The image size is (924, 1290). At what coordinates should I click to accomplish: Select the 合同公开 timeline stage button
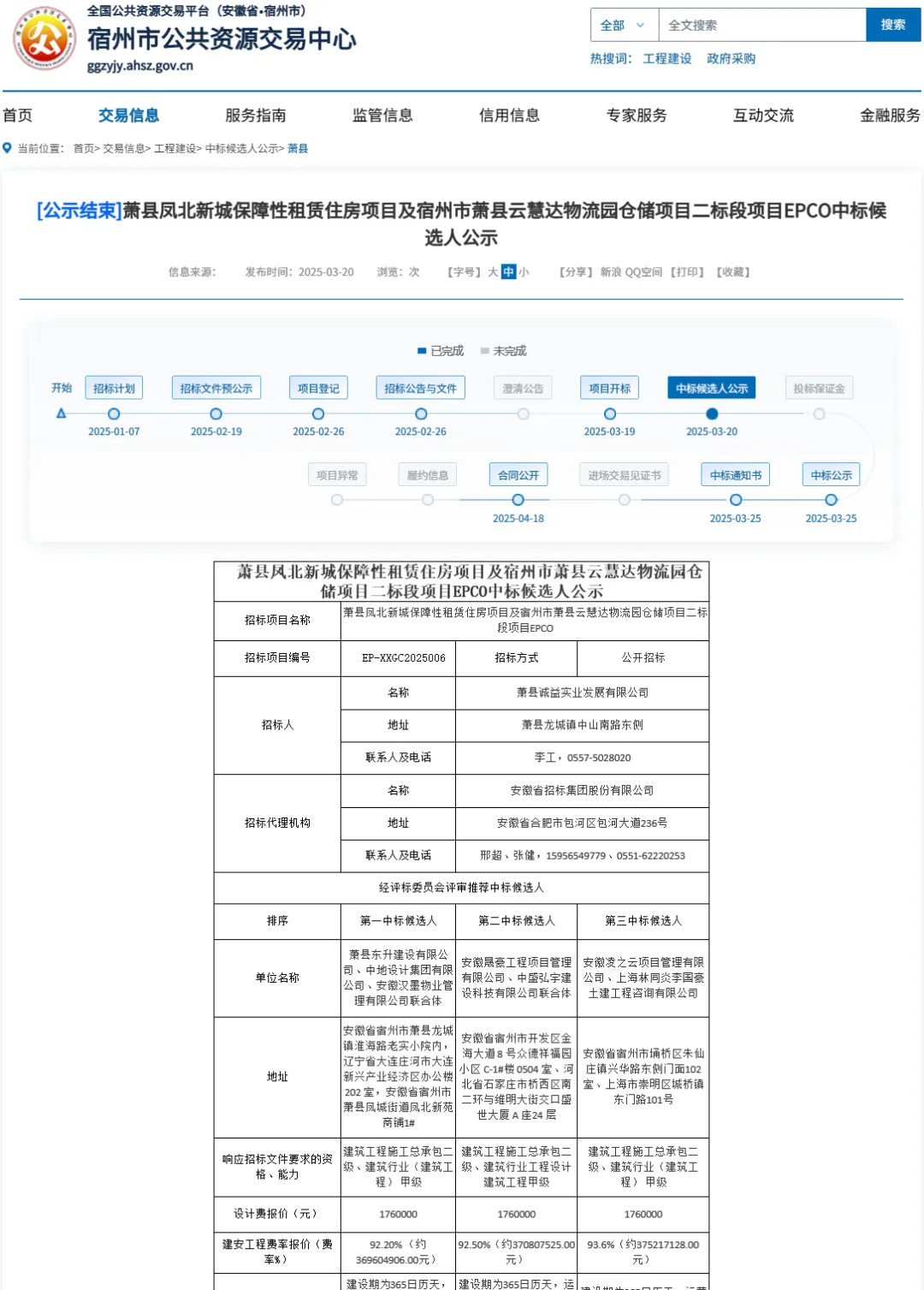(518, 475)
